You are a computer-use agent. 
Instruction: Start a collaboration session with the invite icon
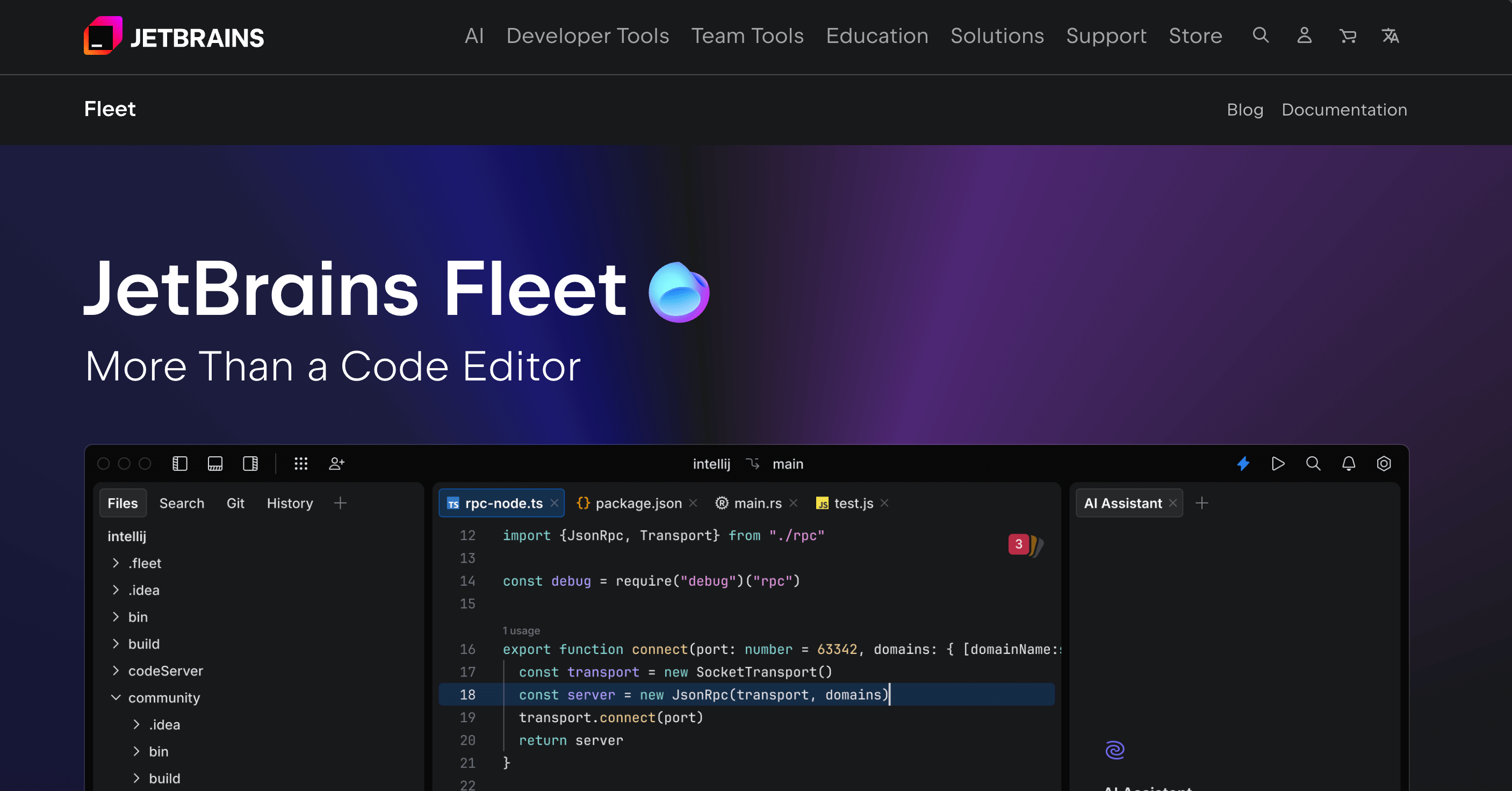click(336, 464)
